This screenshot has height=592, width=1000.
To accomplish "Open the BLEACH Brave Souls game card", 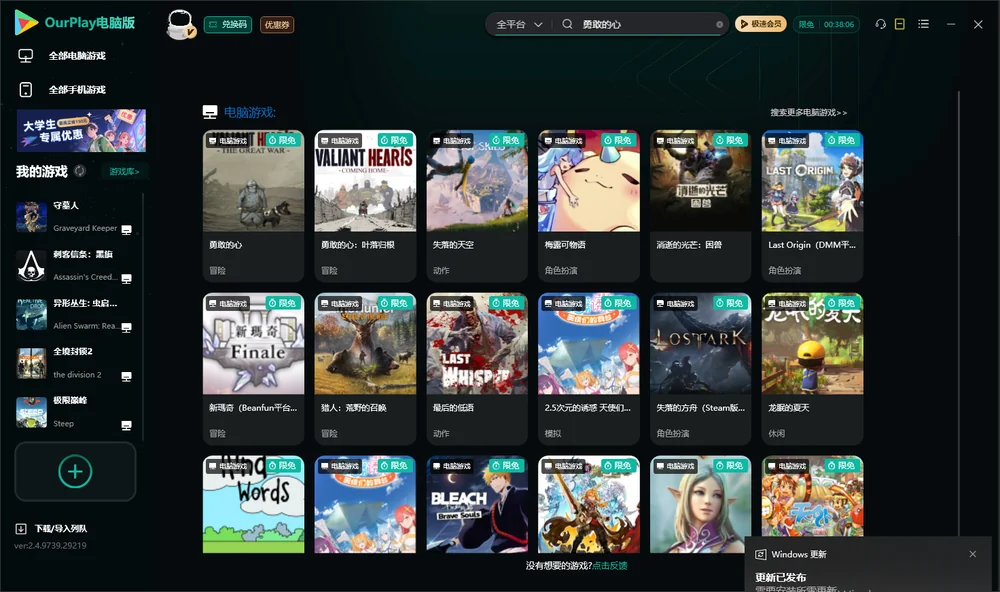I will pos(477,504).
